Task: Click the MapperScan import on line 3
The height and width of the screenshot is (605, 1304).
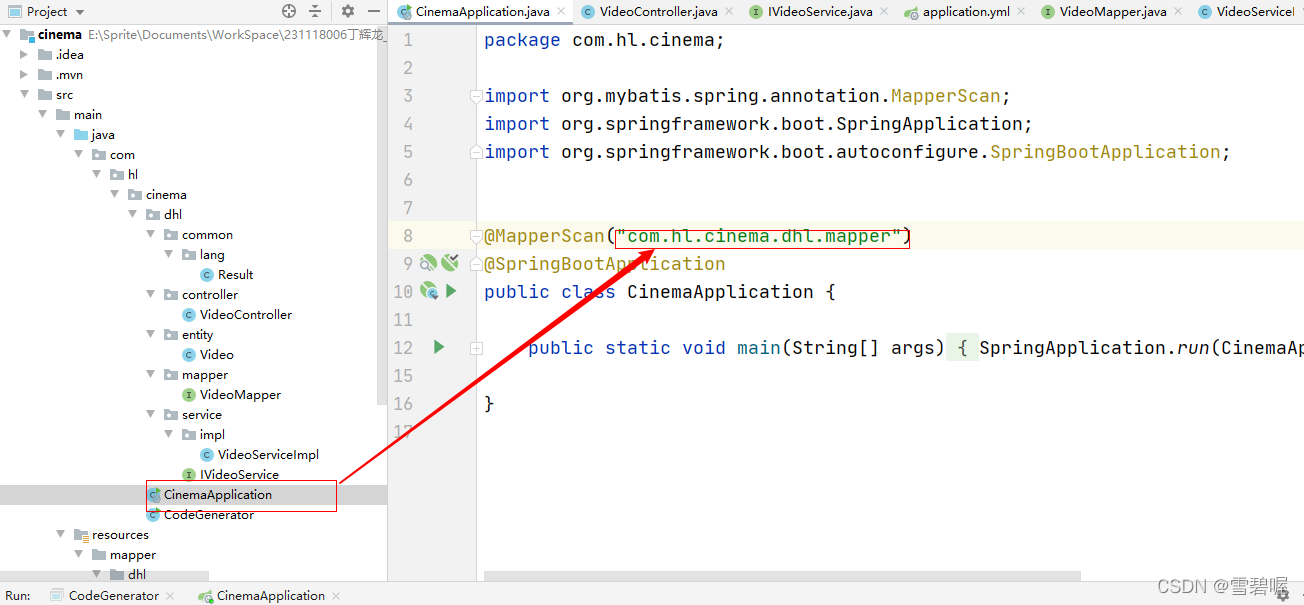Action: coord(748,96)
